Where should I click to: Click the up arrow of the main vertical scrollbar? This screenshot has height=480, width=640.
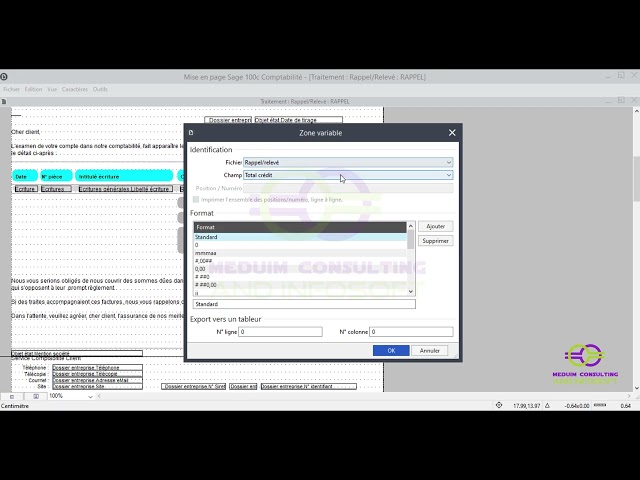point(636,111)
